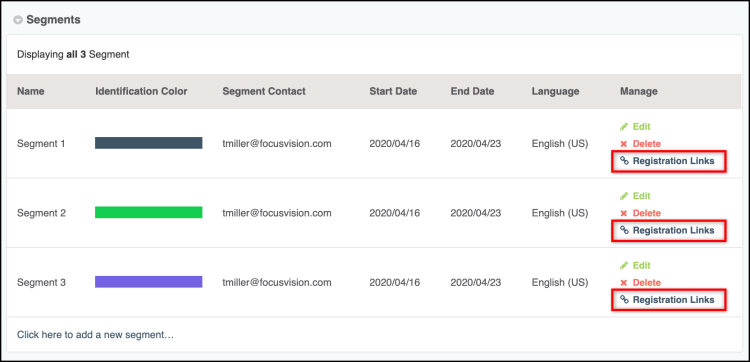Click 'Displaying all 3 Segment' text
Screen dimensions: 750x362
coord(73,55)
